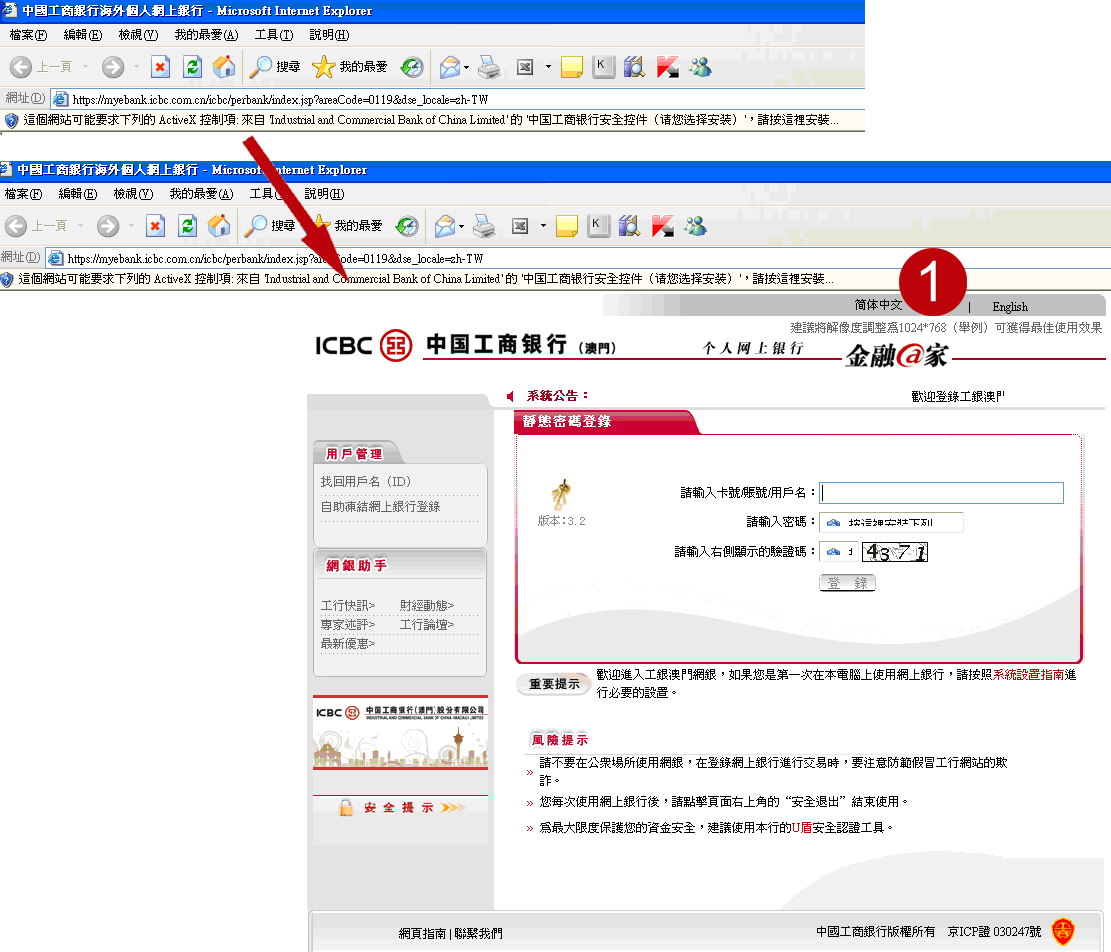Open the 財經動態 link
Screen dimensions: 1111x952
pyautogui.click(x=427, y=606)
